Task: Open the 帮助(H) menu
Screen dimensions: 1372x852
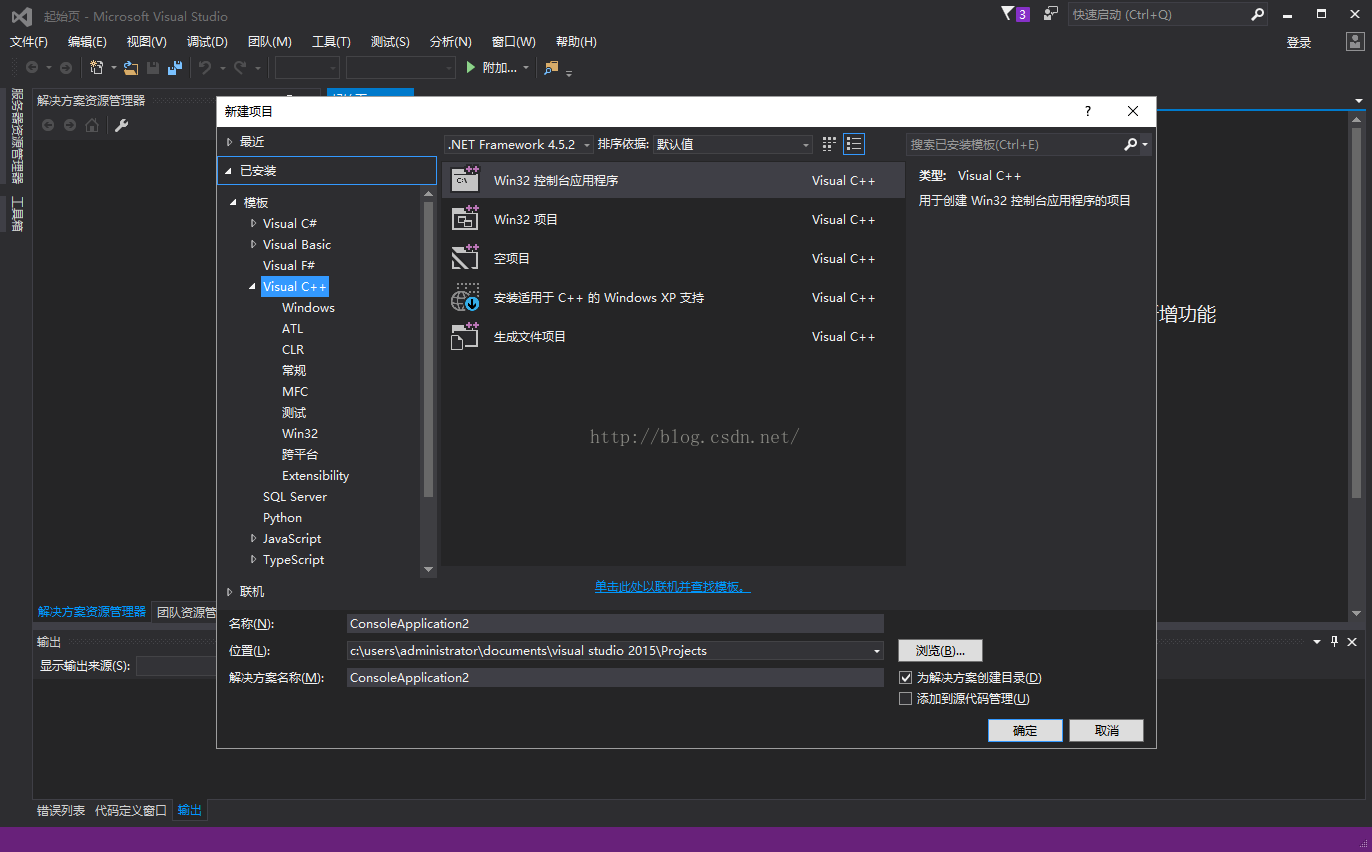Action: pos(576,41)
